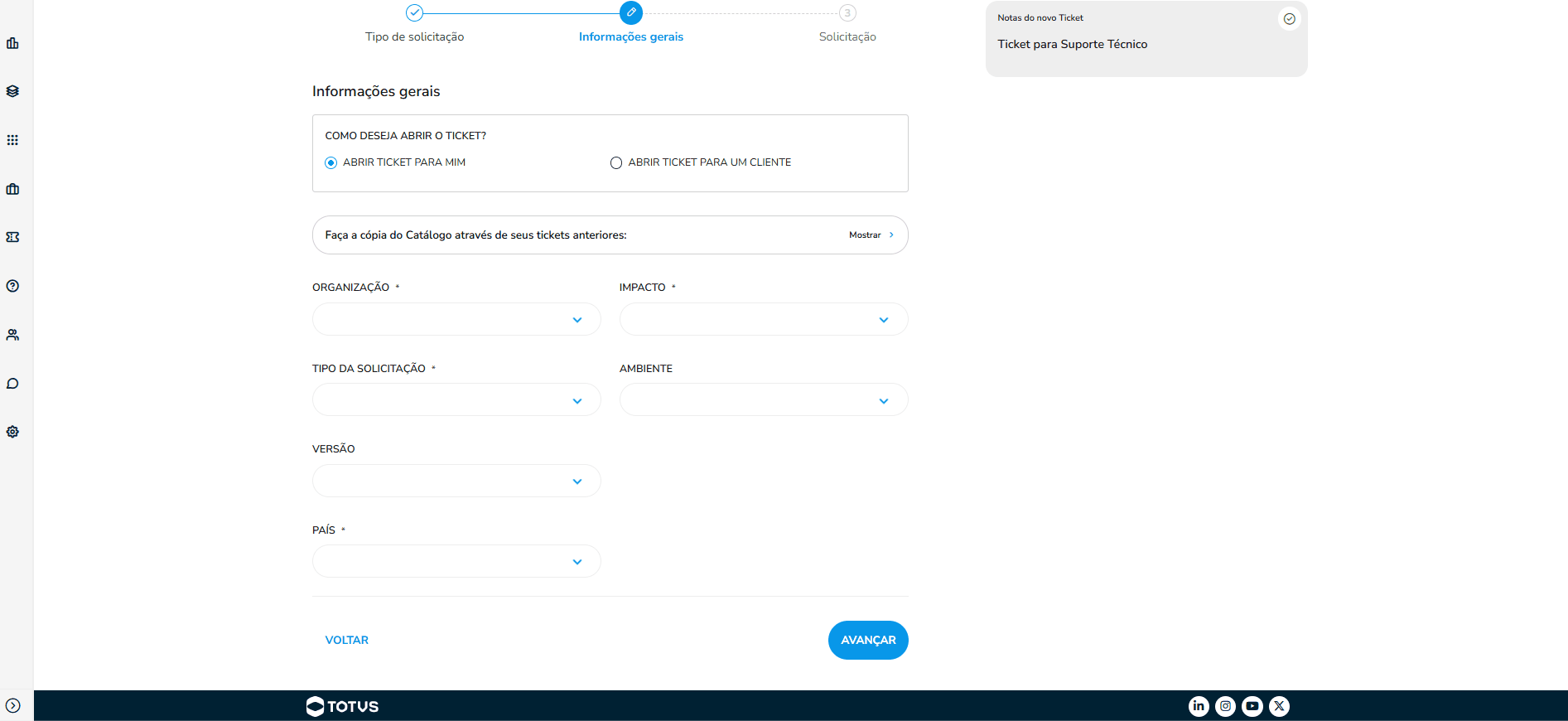Open the ticket sidebar icon
The width and height of the screenshot is (1568, 721).
pos(12,237)
